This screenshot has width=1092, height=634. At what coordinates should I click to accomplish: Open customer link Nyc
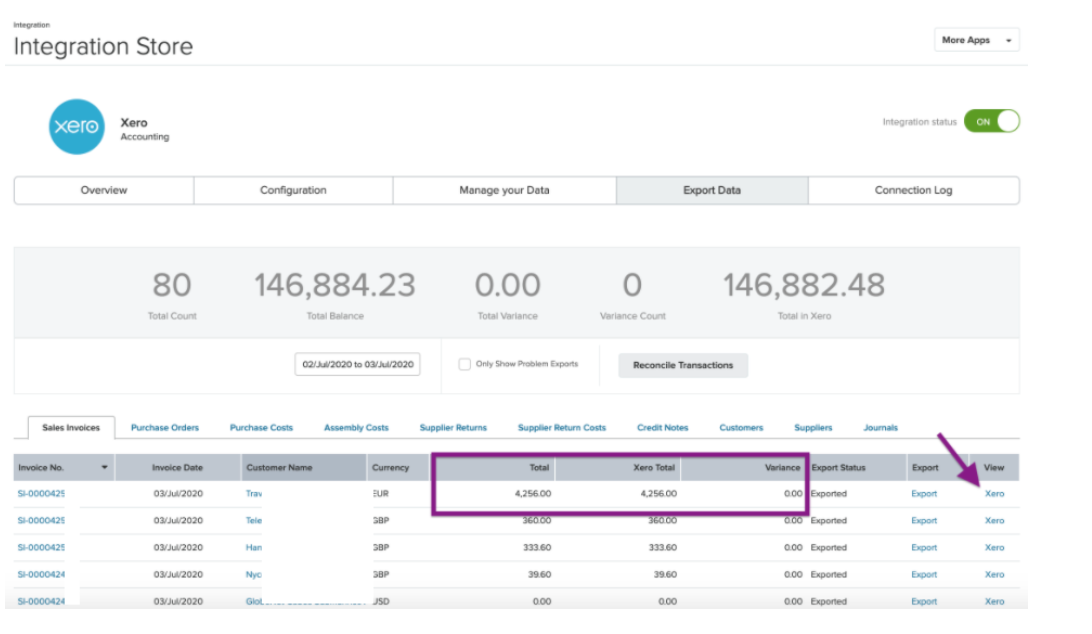(x=254, y=575)
